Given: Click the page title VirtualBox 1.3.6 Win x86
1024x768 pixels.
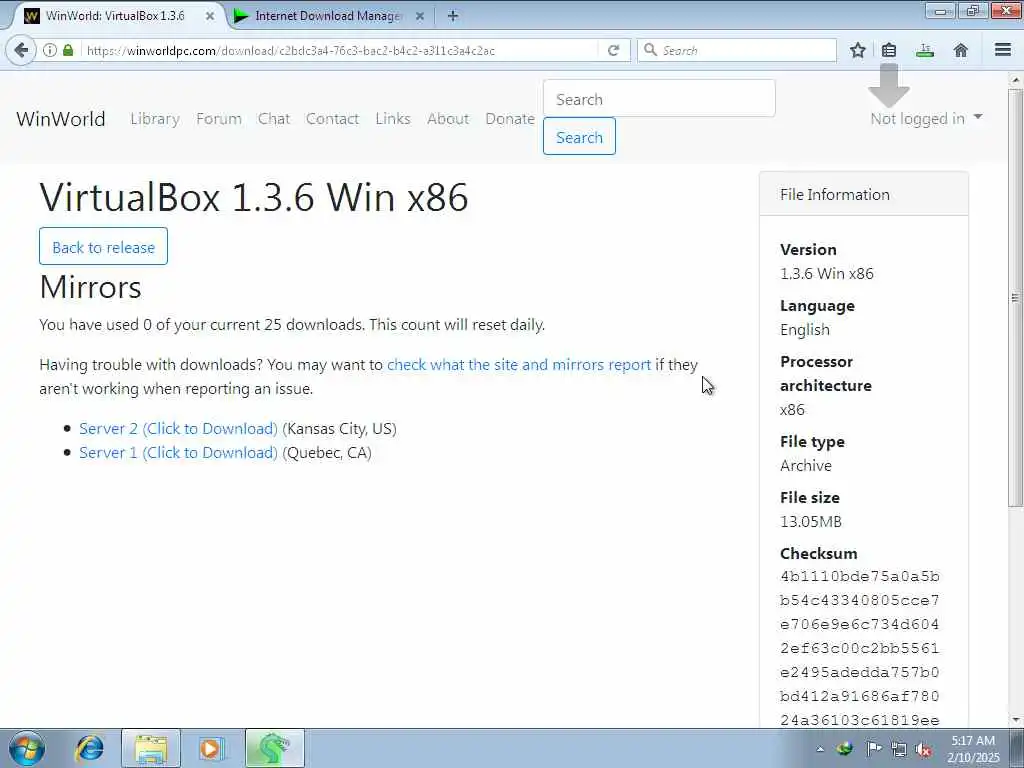Looking at the screenshot, I should [254, 197].
